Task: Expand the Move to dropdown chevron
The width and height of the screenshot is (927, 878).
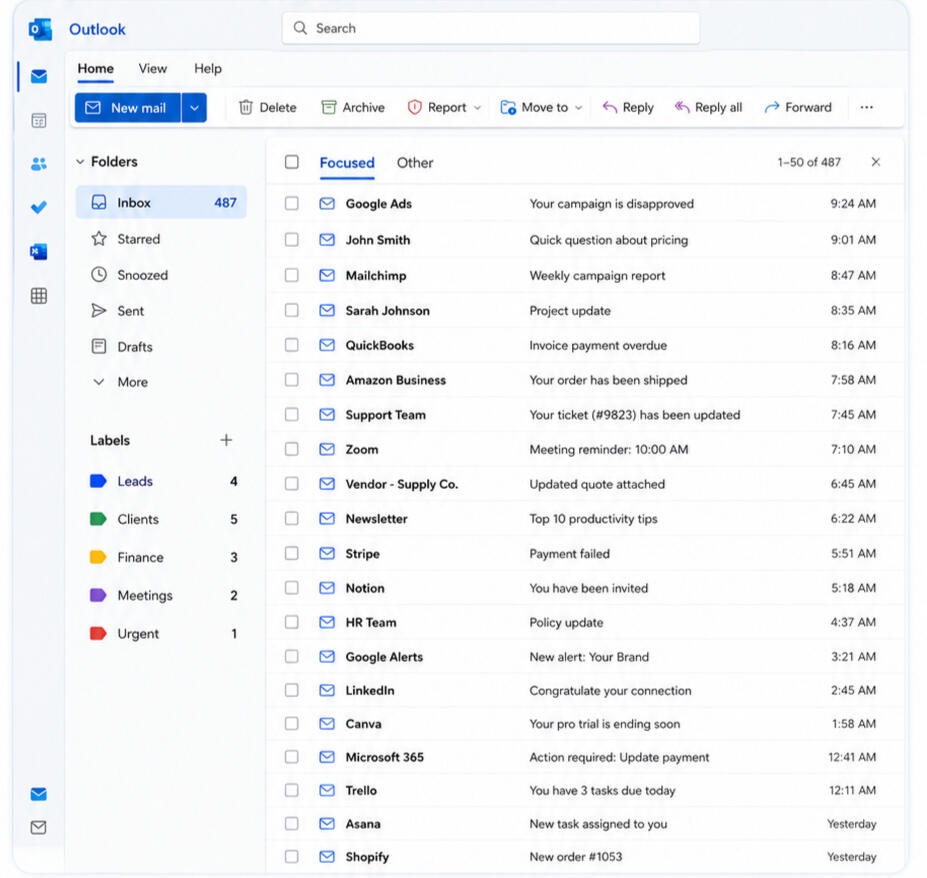Action: click(x=579, y=108)
